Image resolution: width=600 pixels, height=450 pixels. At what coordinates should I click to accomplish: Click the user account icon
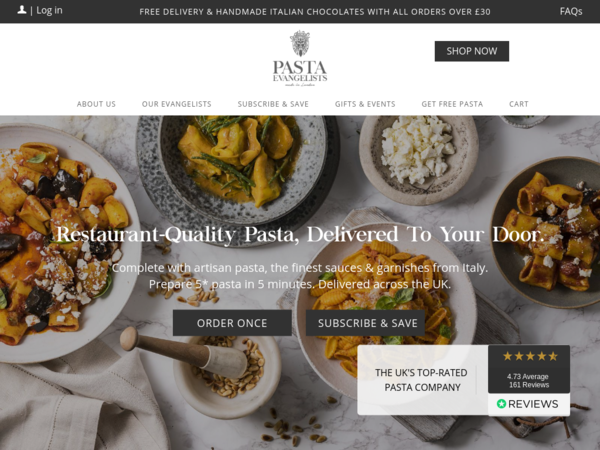pos(22,10)
